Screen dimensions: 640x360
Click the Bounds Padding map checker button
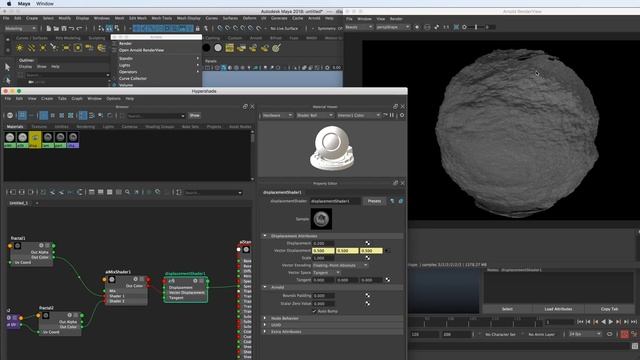[x=367, y=296]
